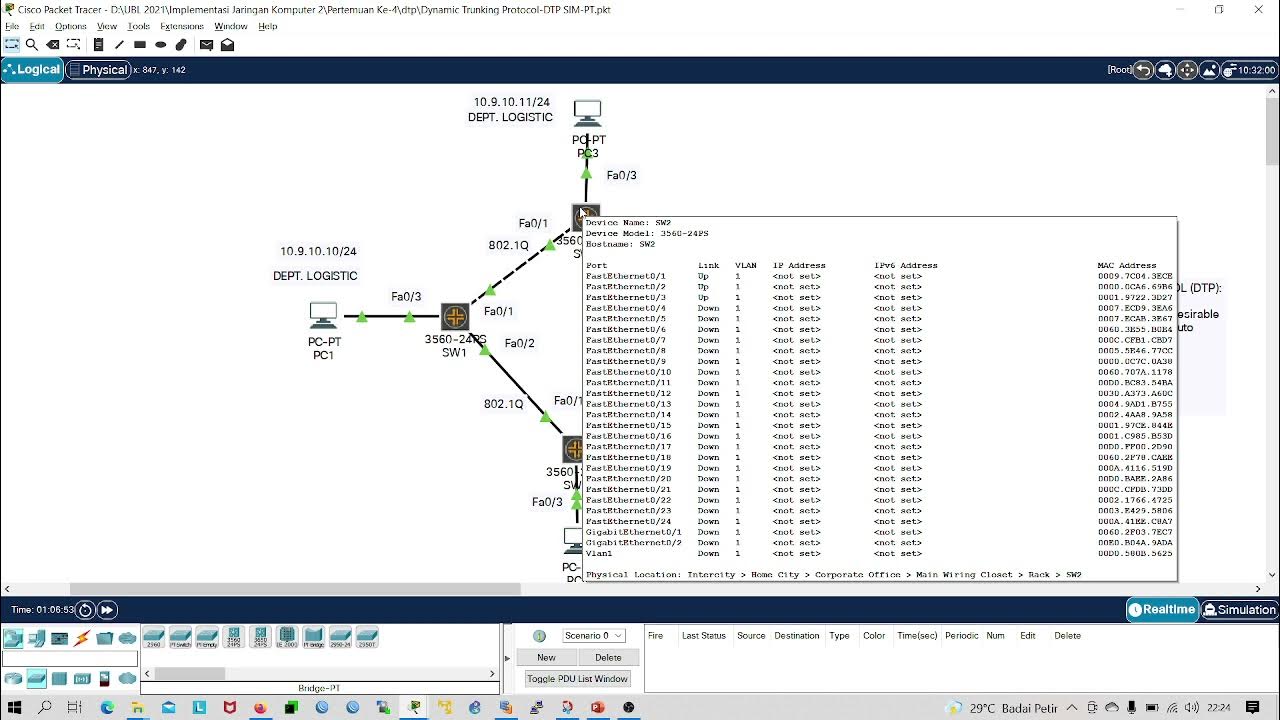Collapse the PDU panel arrow expander

(x=508, y=658)
